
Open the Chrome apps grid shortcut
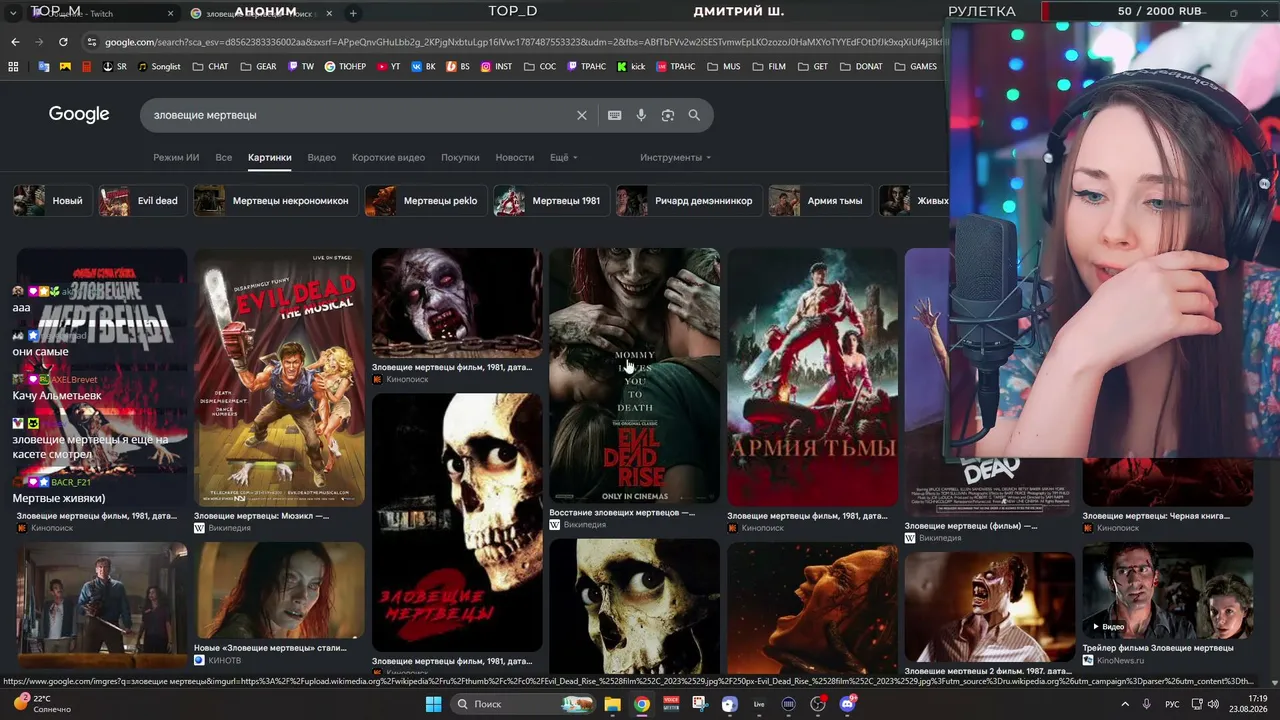click(13, 67)
